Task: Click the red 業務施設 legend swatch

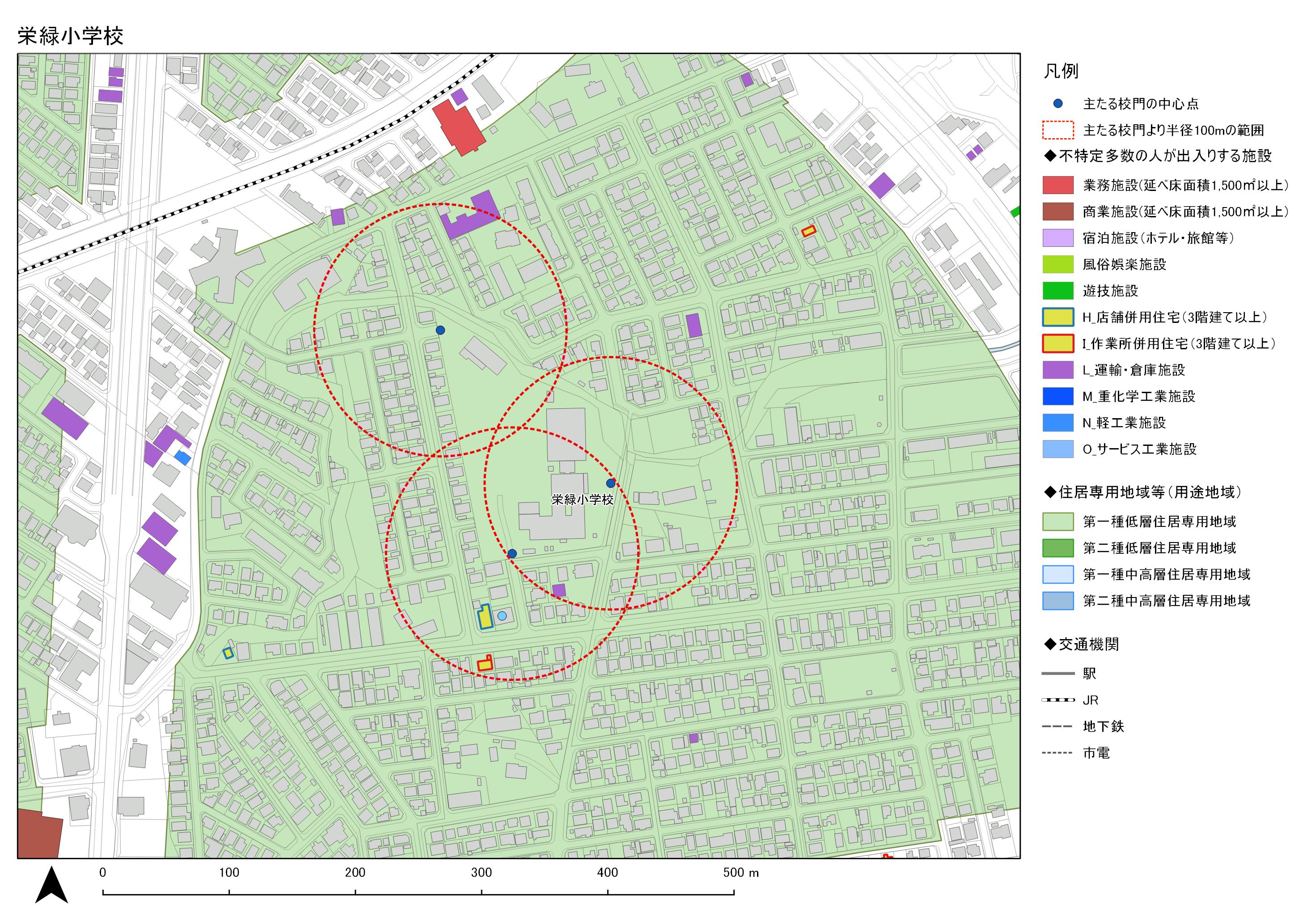Action: point(1057,185)
